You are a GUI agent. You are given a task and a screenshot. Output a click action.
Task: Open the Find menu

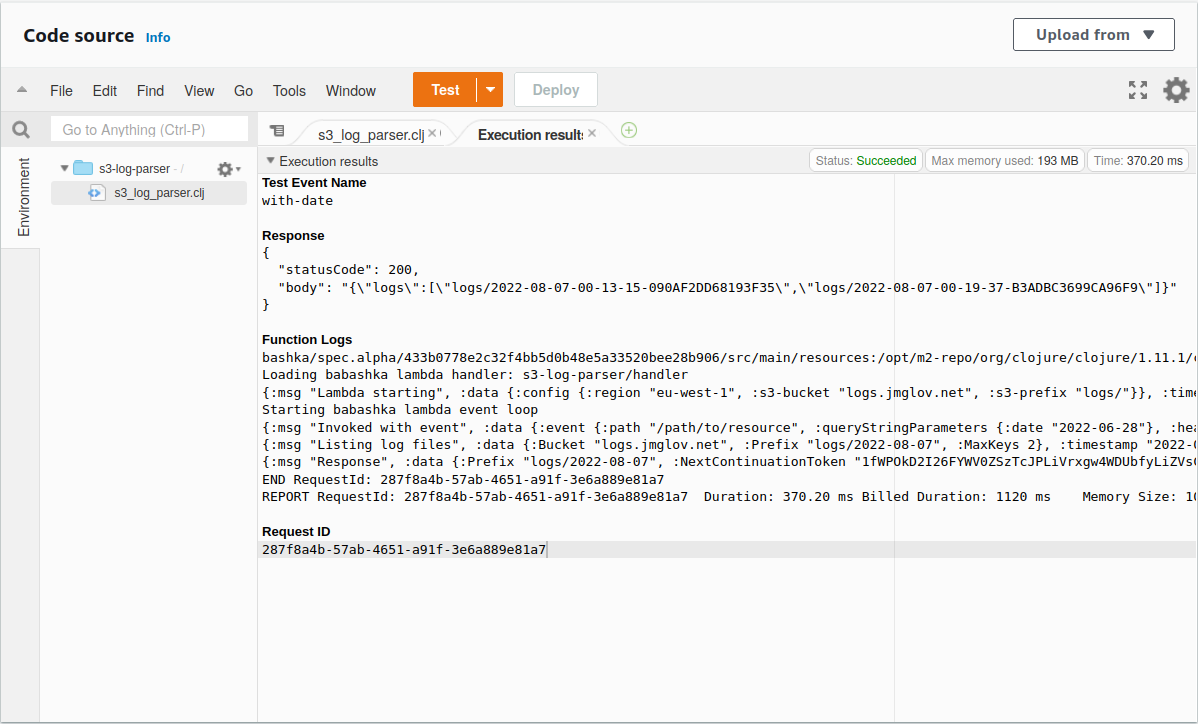coord(151,91)
